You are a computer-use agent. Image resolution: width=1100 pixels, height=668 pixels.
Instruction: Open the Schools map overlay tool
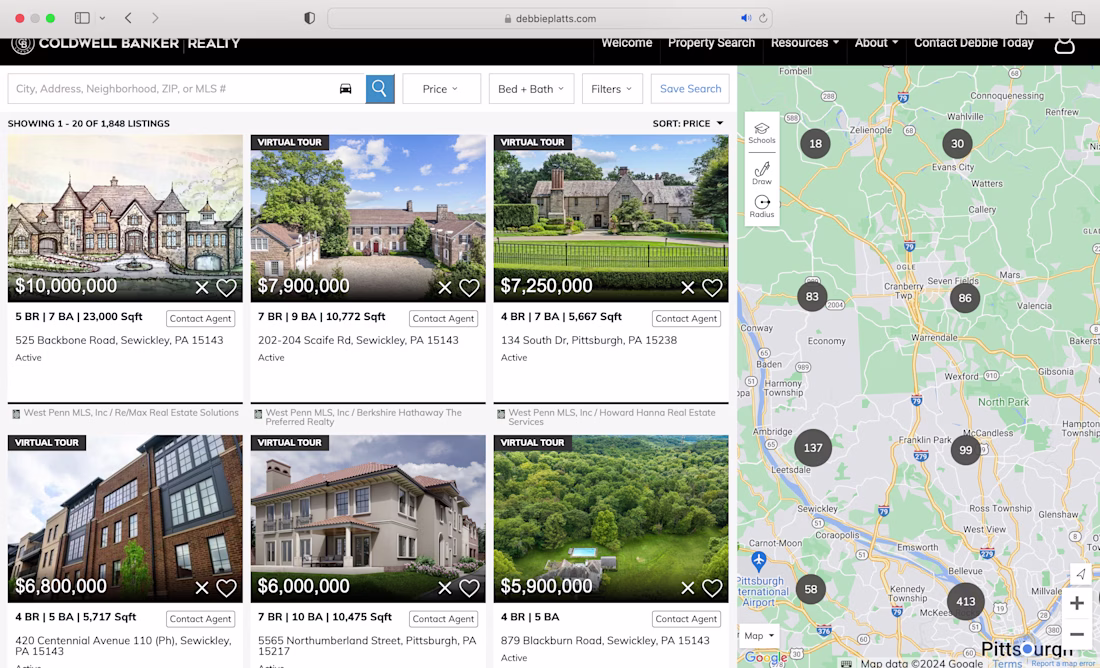(761, 133)
